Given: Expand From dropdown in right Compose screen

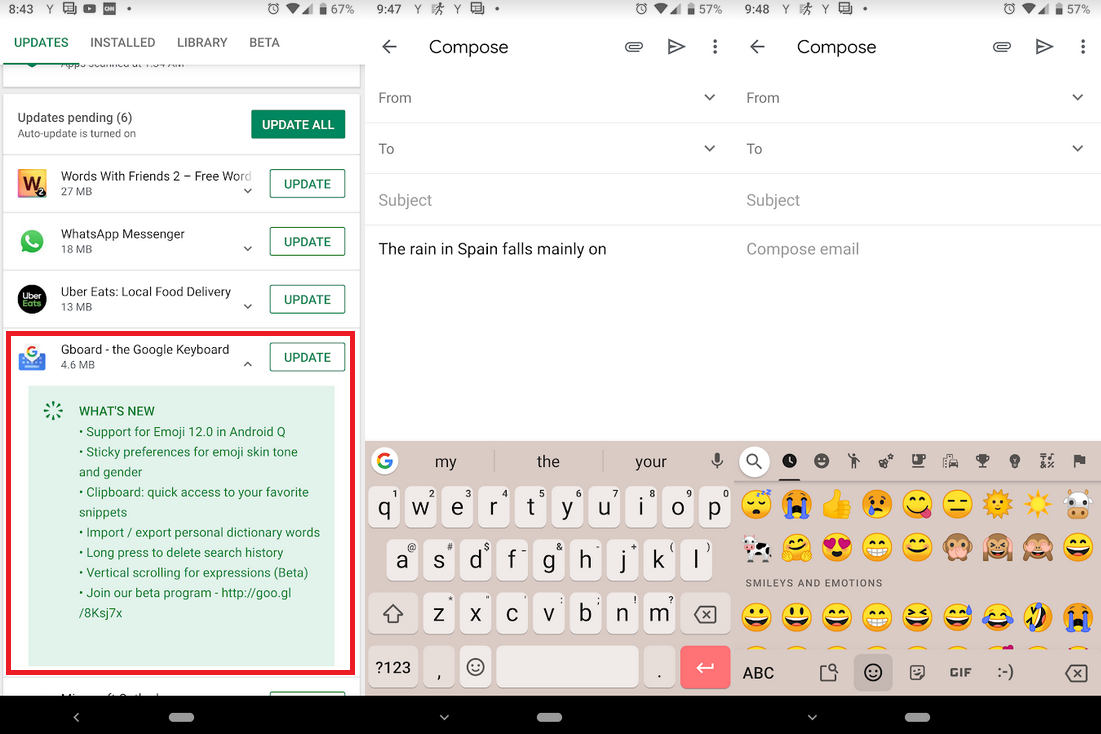Looking at the screenshot, I should pyautogui.click(x=1078, y=98).
